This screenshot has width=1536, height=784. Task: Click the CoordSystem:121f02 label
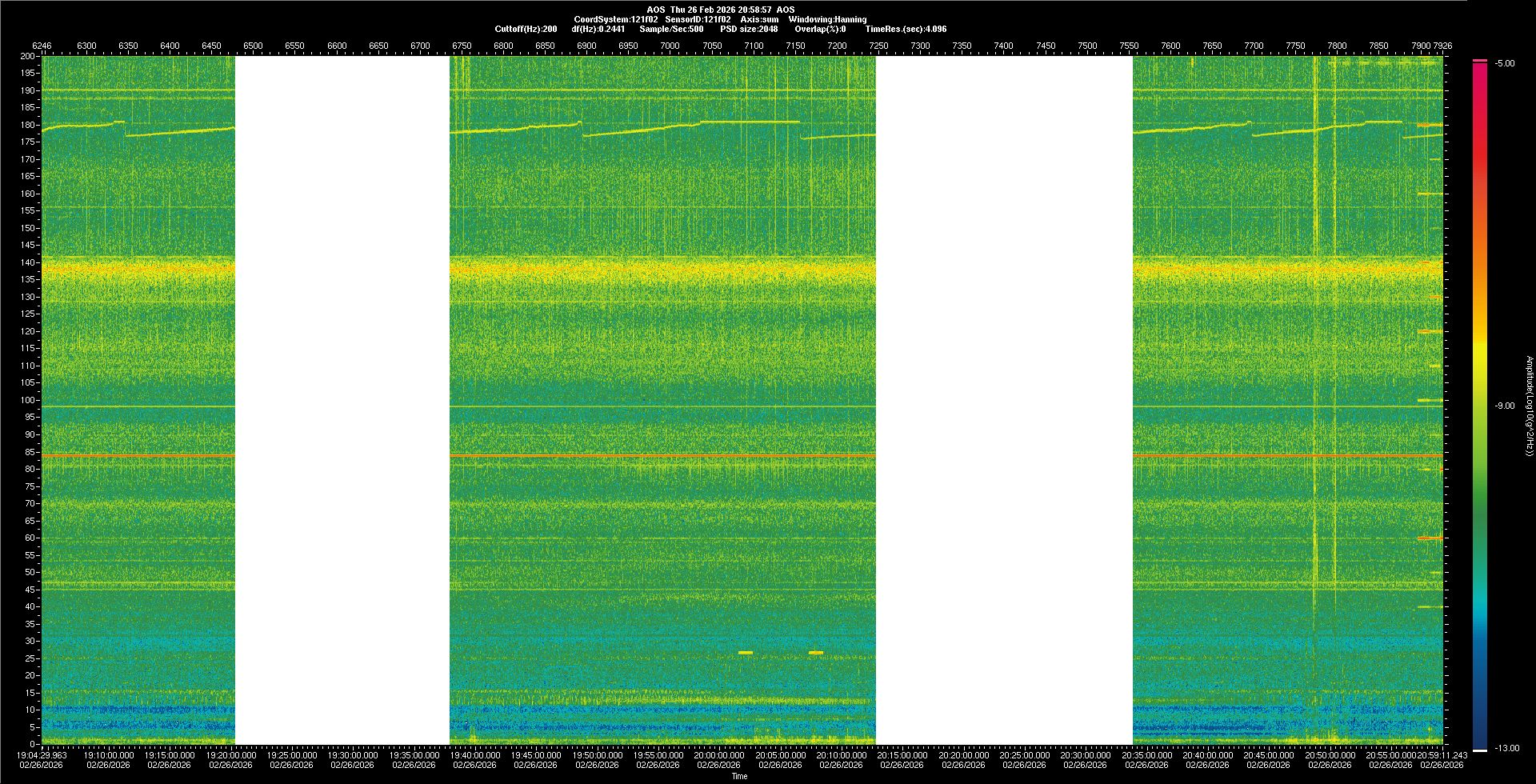coord(615,19)
